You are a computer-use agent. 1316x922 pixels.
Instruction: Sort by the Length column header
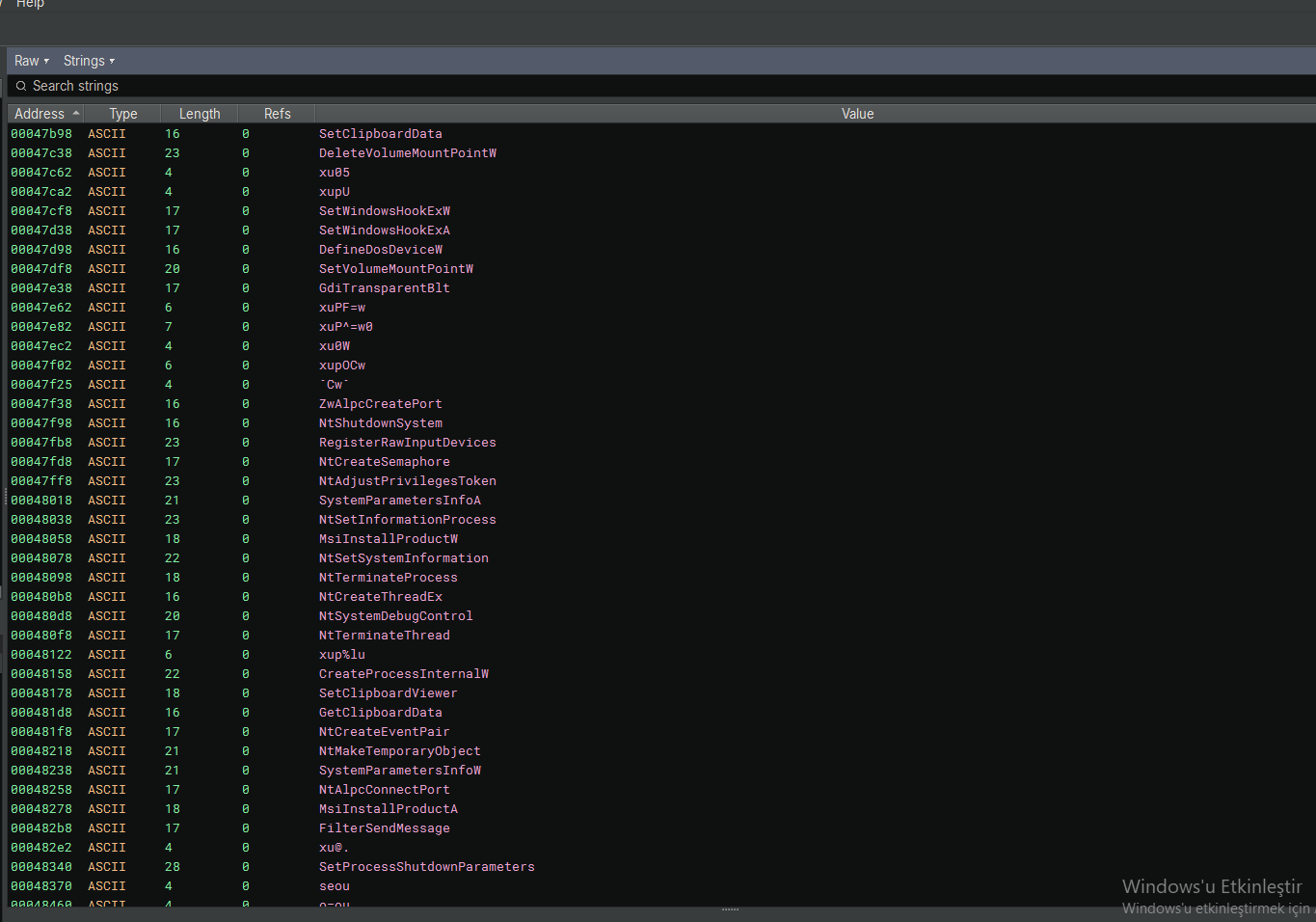tap(200, 114)
